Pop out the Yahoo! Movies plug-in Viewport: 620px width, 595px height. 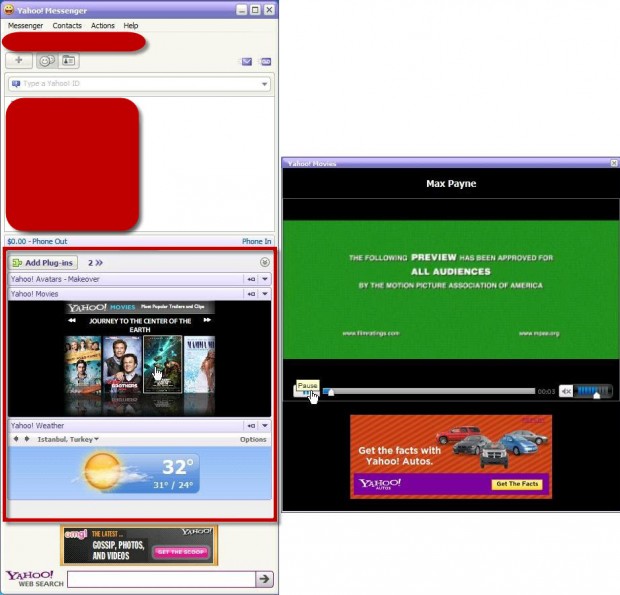click(251, 294)
